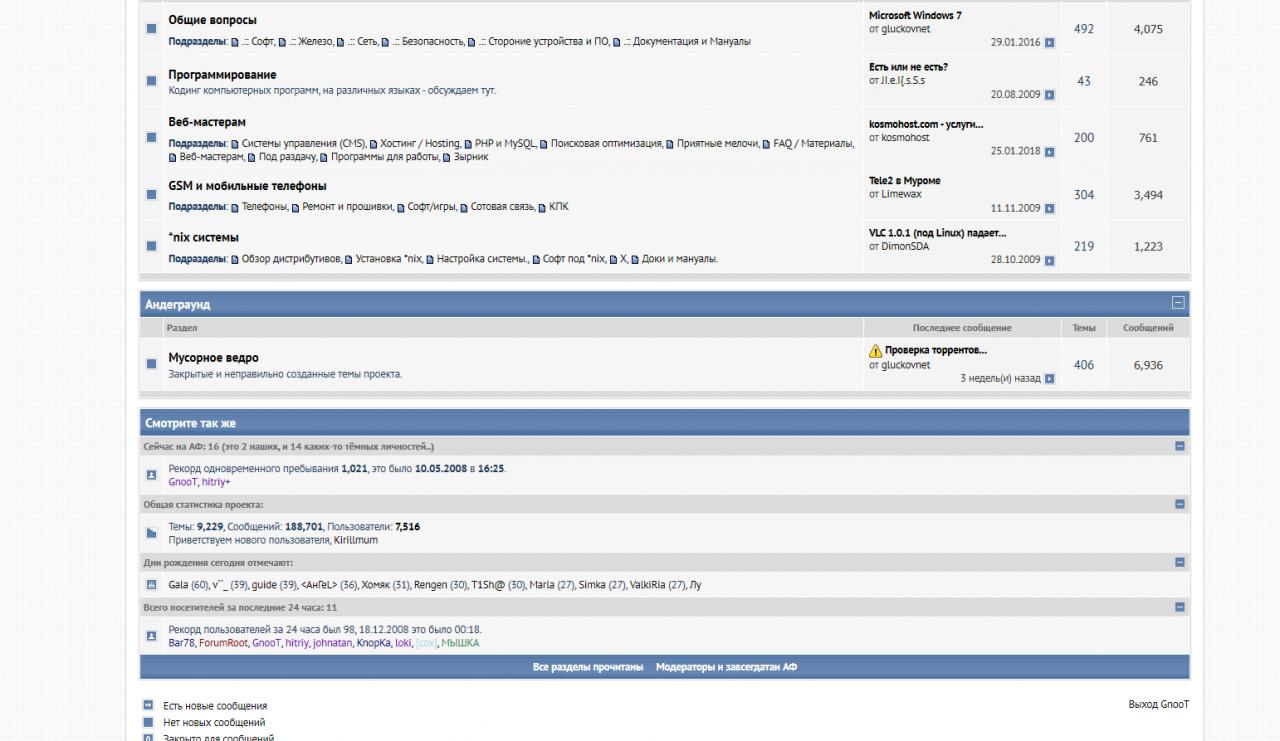The image size is (1280, 741).
Task: Collapse the Общая статистика проекта section
Action: [1179, 505]
